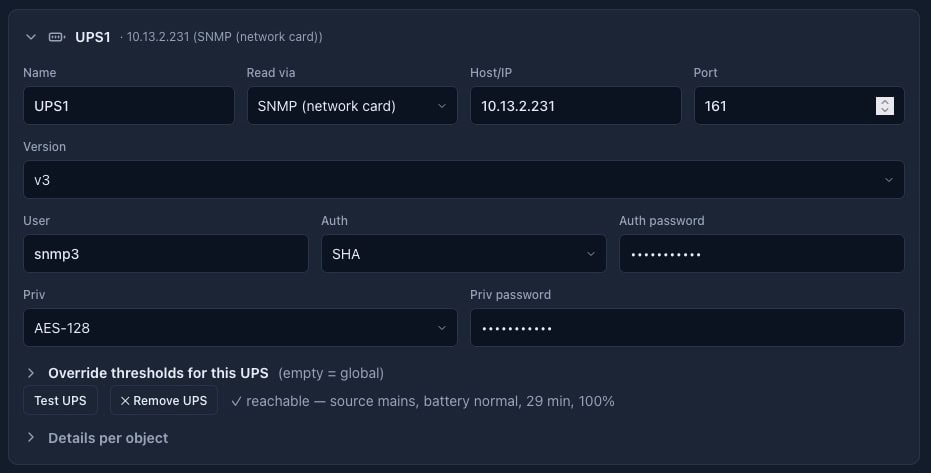Click the UPS battery device icon
Viewport: 931px width, 473px height.
57,37
